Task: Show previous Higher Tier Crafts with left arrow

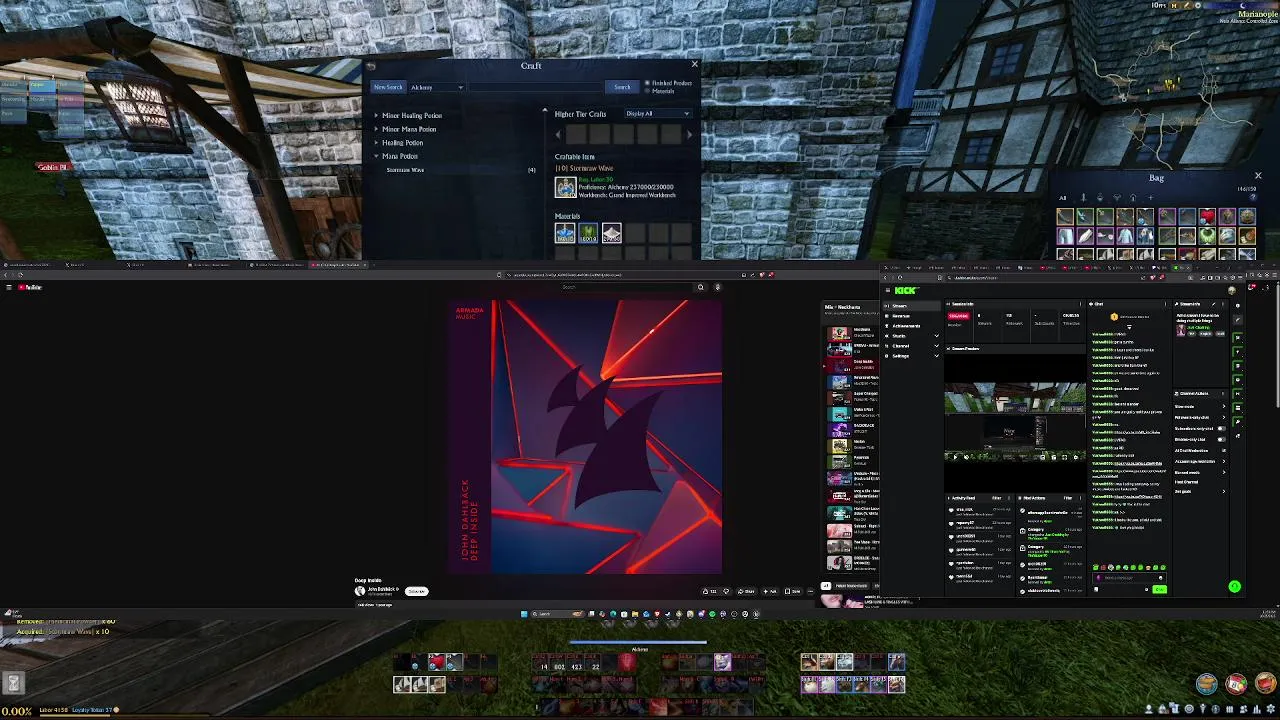Action: click(x=559, y=134)
